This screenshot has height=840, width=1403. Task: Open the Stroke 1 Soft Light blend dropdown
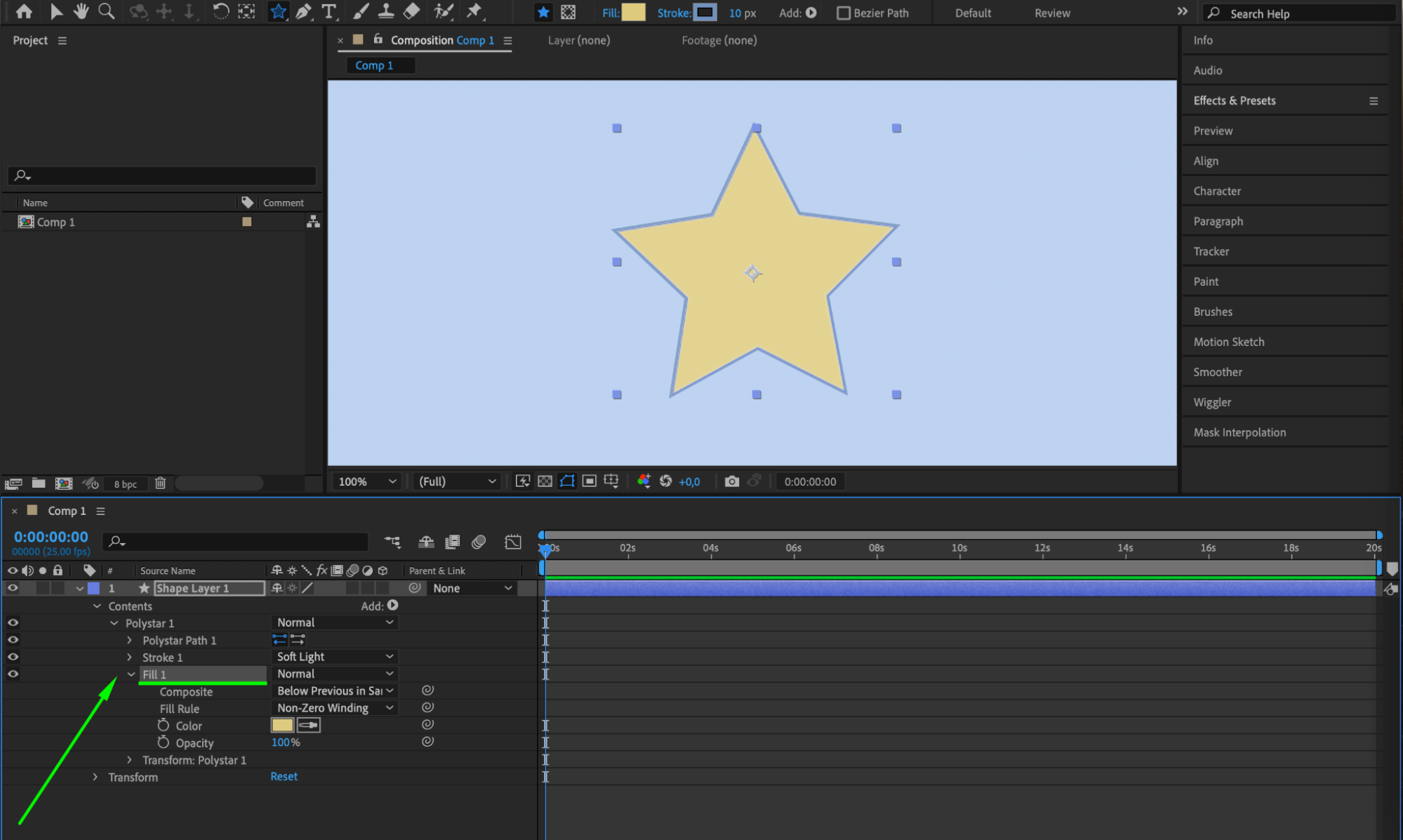coord(334,657)
